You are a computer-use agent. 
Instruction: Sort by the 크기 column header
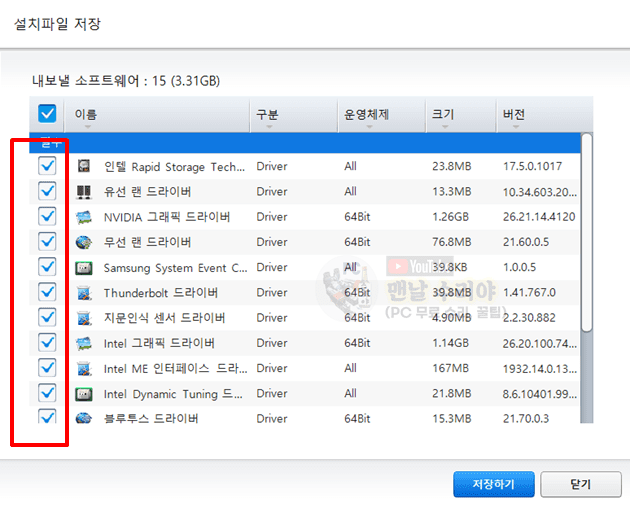coord(461,115)
